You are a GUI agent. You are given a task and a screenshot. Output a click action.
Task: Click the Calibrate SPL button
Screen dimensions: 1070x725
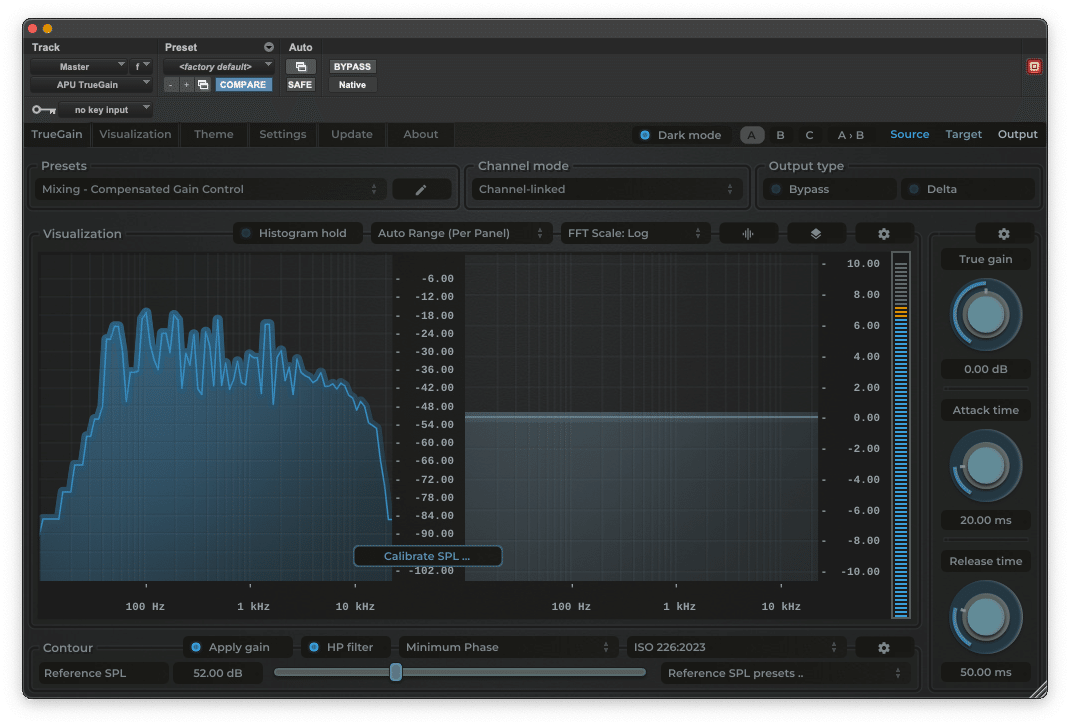coord(427,556)
